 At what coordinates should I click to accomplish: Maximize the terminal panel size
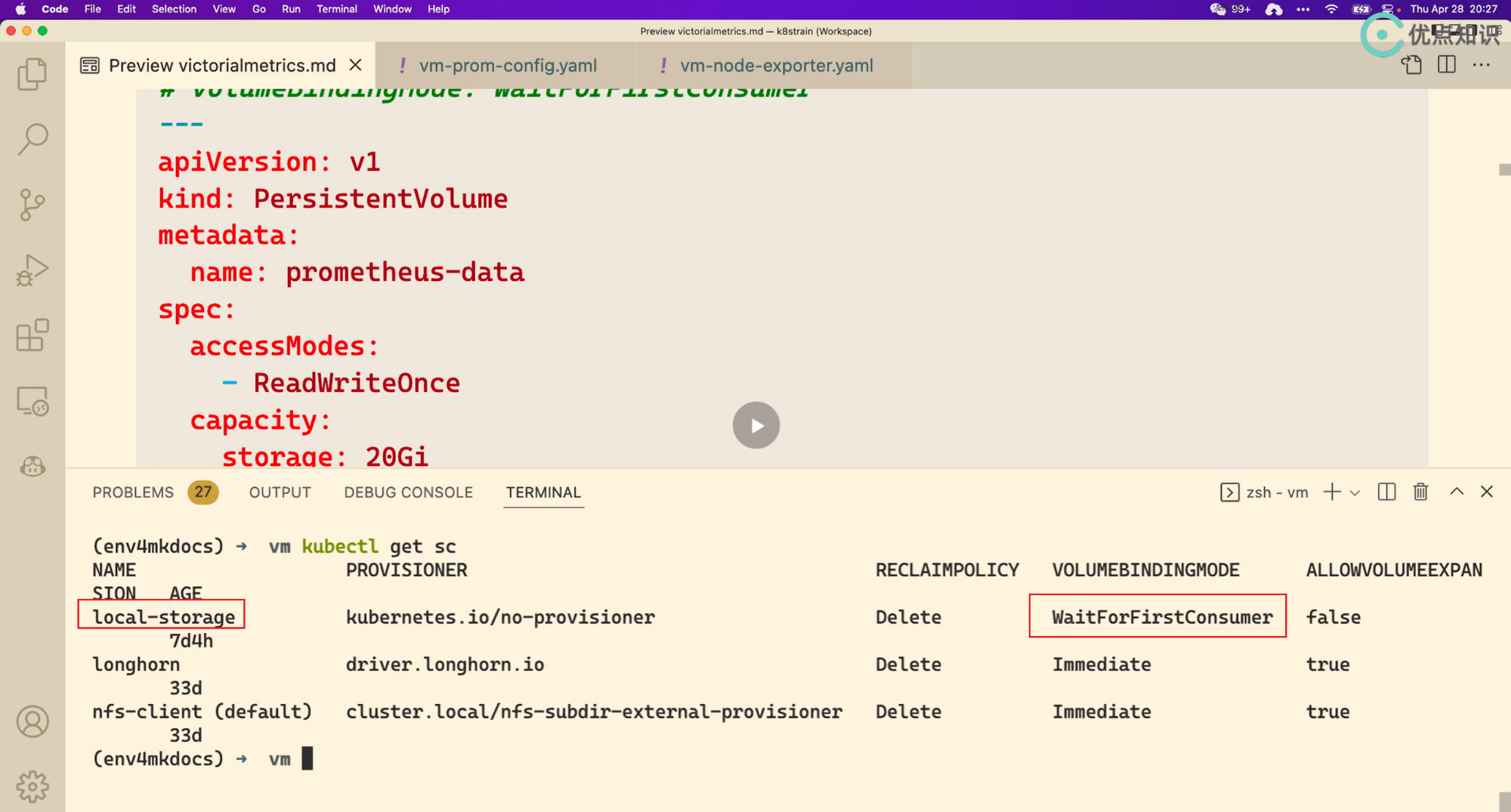(1457, 492)
